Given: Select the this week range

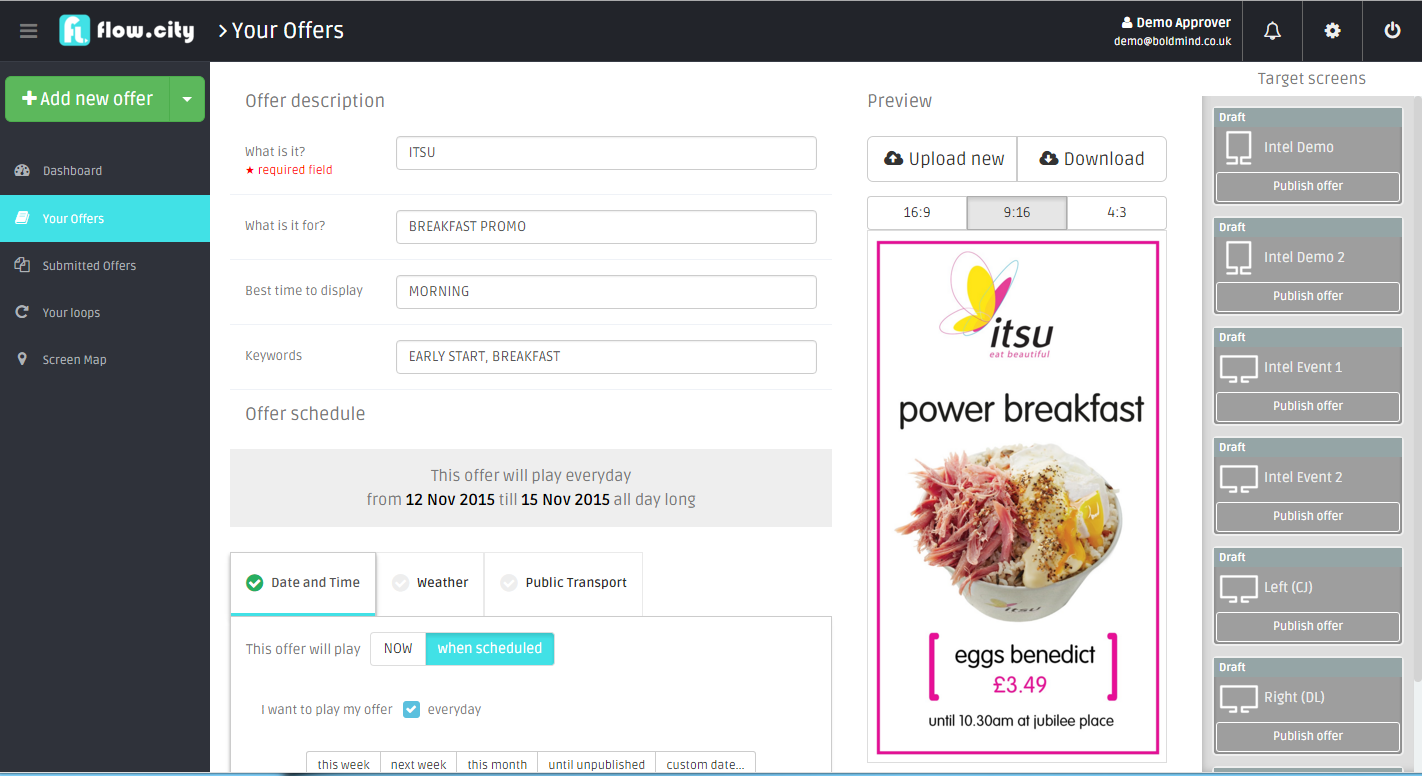Looking at the screenshot, I should 344,764.
